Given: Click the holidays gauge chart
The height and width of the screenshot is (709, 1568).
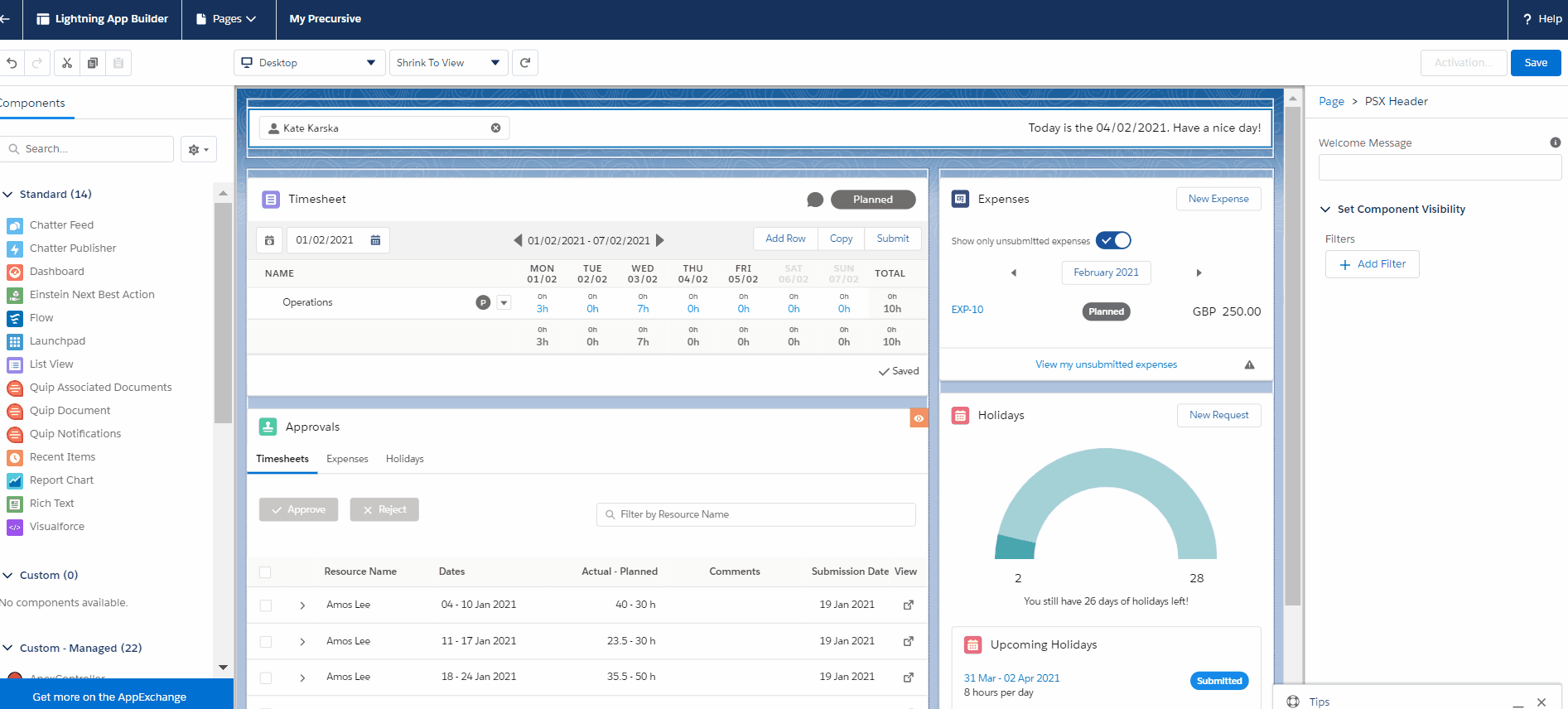Looking at the screenshot, I should click(x=1106, y=504).
